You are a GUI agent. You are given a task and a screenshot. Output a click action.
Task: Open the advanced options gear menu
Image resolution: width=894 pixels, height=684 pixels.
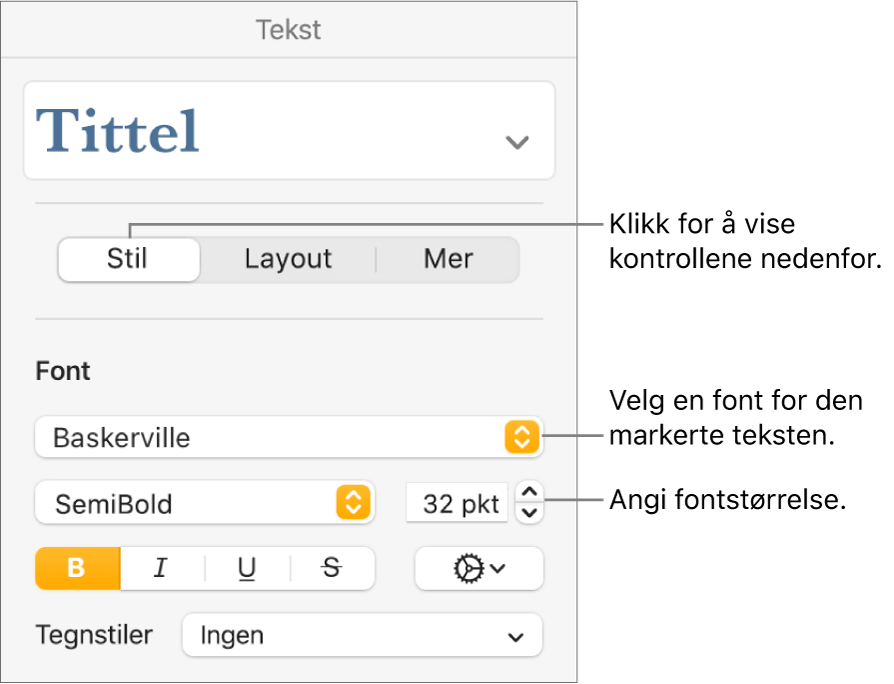479,568
